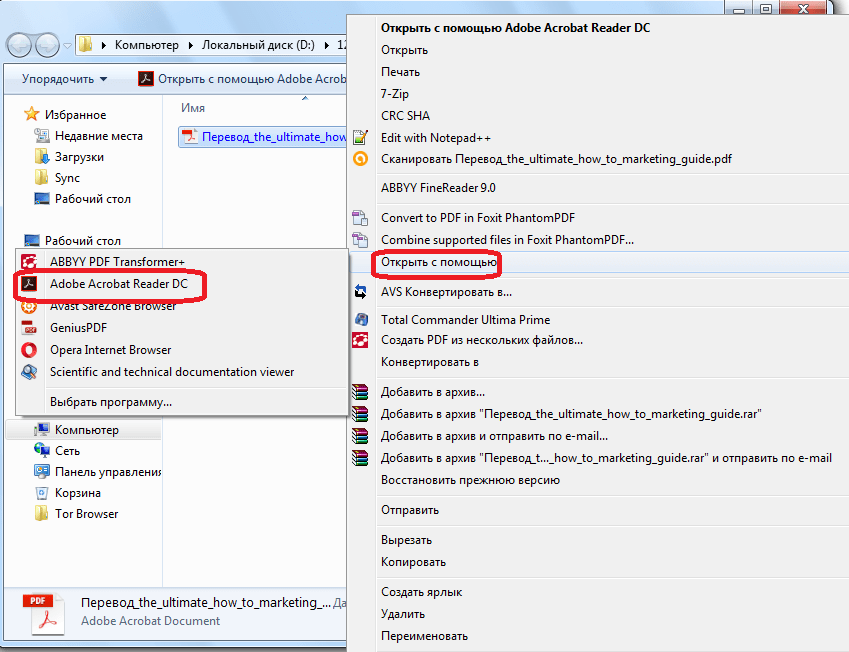Screen dimensions: 849x652
Task: Click the GeniusPDF program icon
Action: coord(29,328)
